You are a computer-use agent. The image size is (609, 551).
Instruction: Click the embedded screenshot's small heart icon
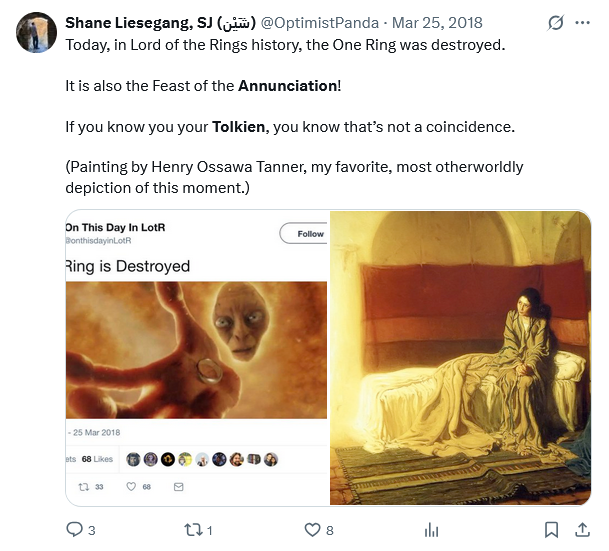pos(131,487)
